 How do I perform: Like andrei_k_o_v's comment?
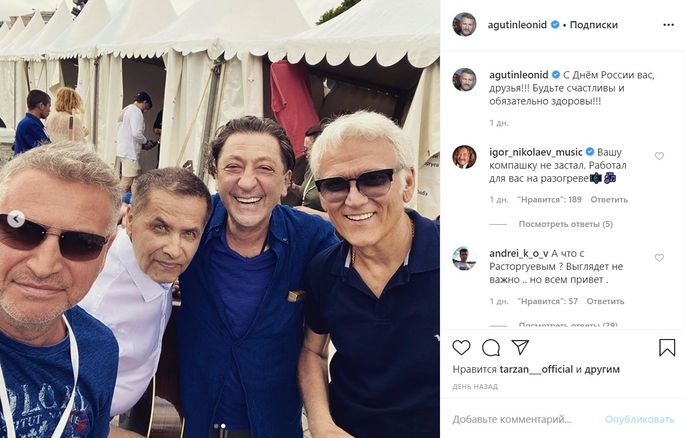coord(659,258)
